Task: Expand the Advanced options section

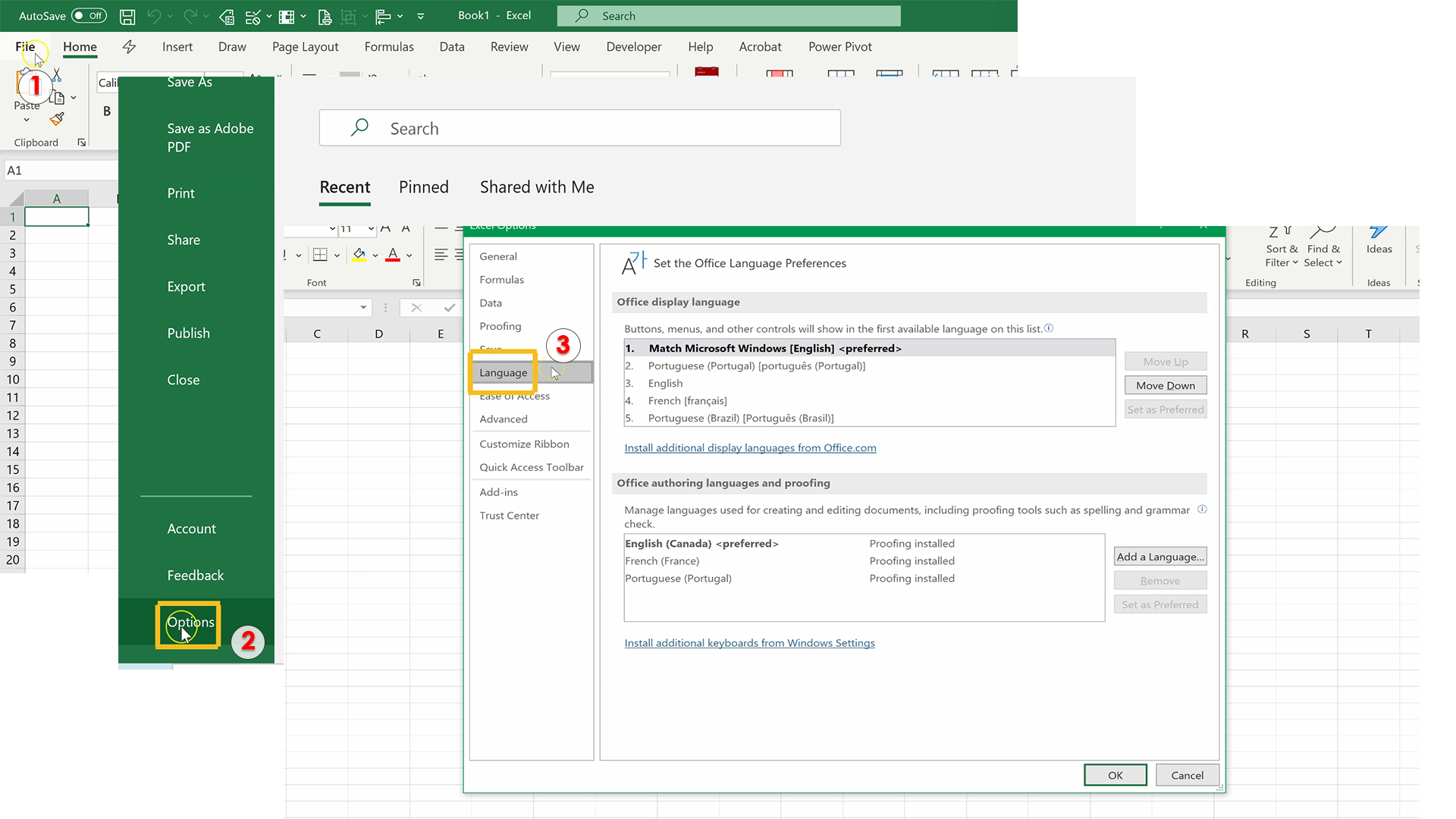Action: click(x=503, y=418)
